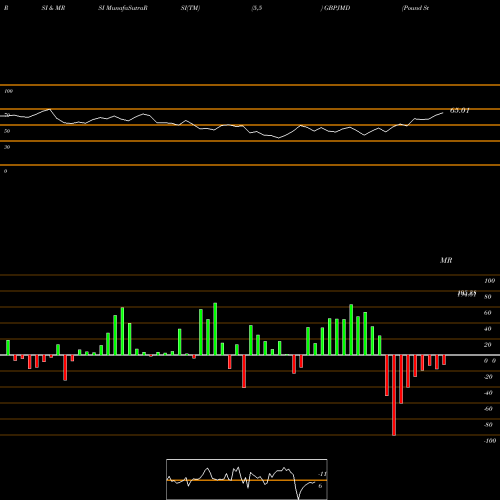
Task: Click the 100 label on RSI axis
Action: [8, 91]
